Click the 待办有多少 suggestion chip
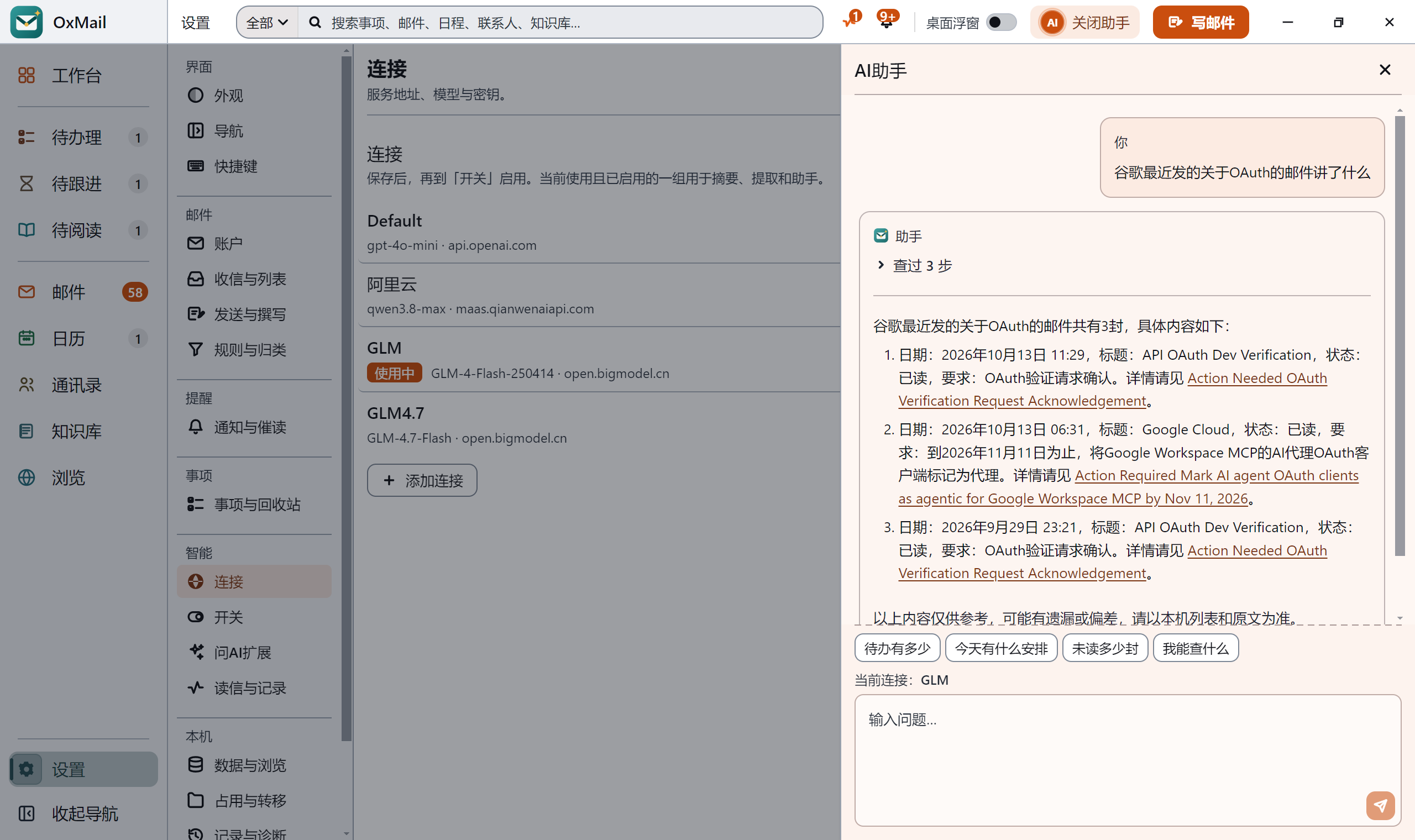 [897, 648]
